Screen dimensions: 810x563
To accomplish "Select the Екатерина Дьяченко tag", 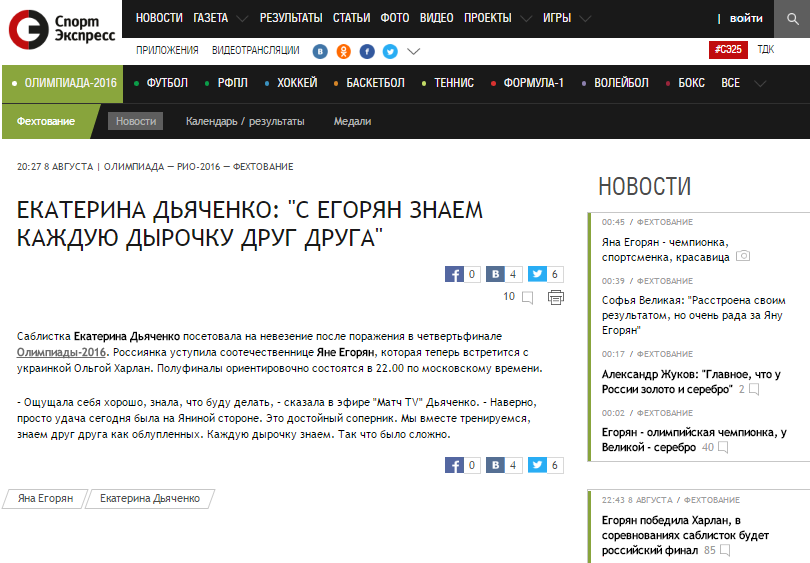I will tap(150, 498).
